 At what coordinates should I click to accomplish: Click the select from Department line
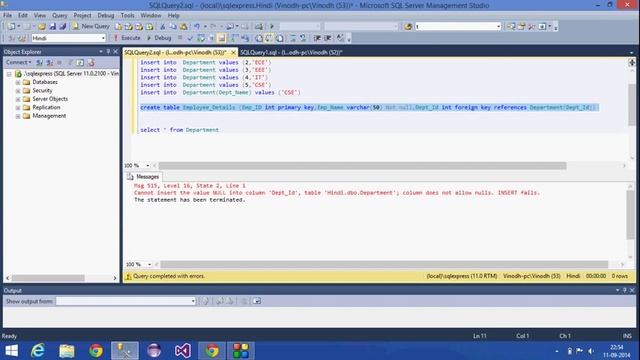coord(179,130)
